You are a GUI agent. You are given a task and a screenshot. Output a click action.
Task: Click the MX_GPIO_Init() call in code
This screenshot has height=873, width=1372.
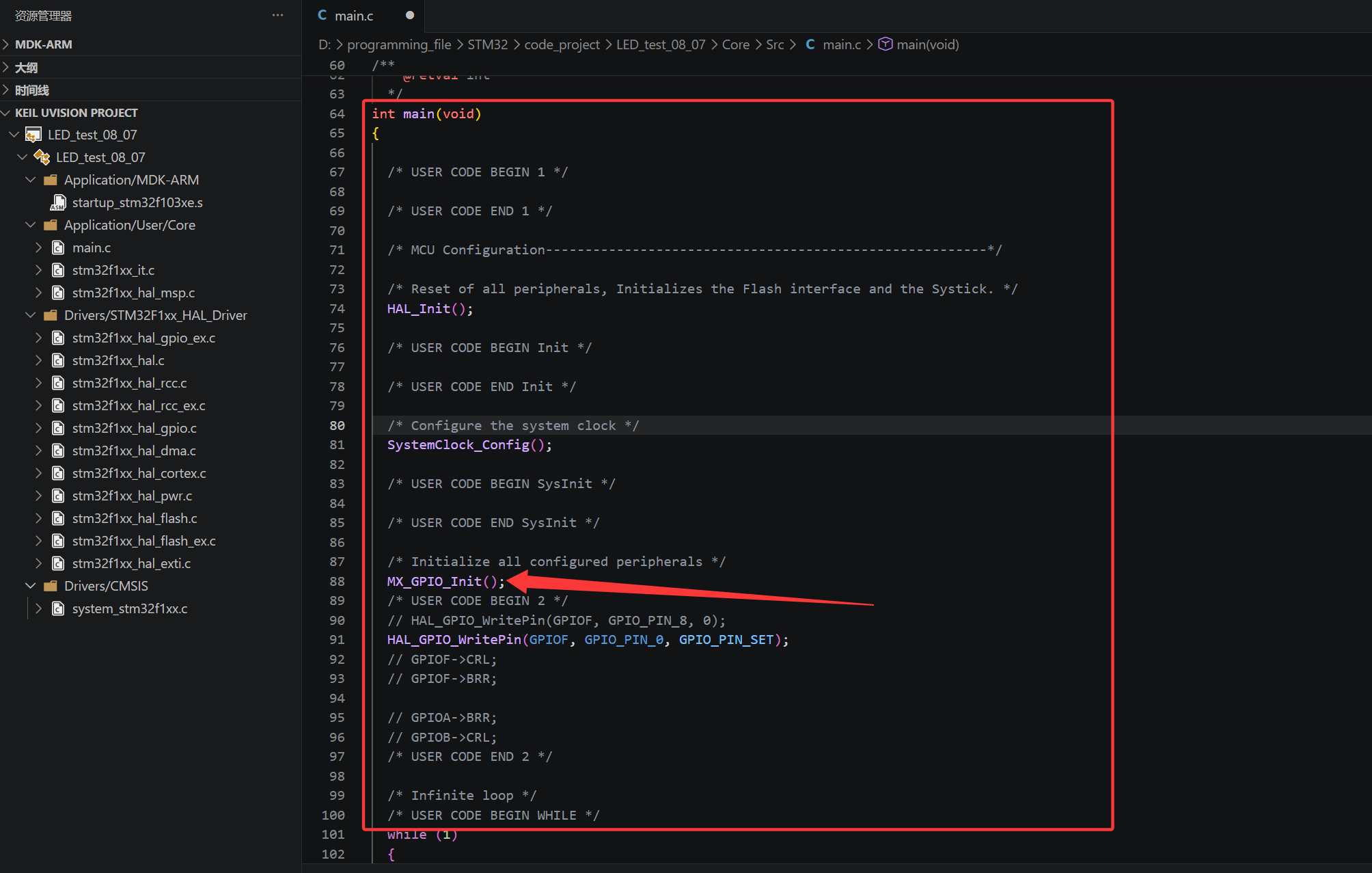pos(445,581)
